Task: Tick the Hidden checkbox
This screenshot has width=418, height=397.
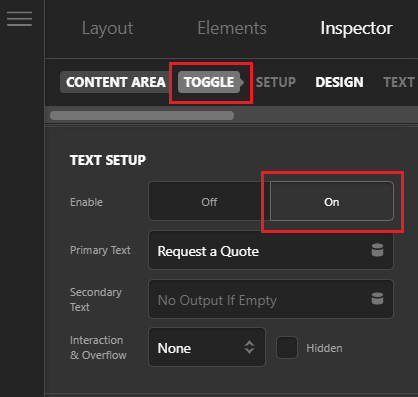Action: coord(287,347)
